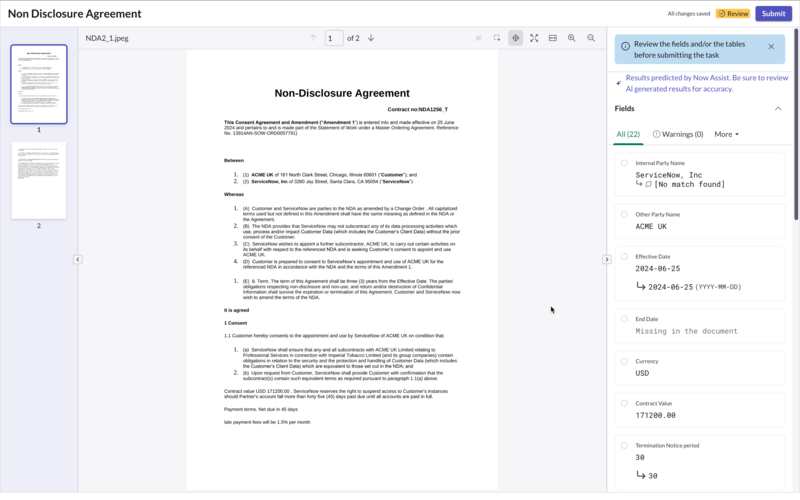Click the All changes saved status text
The height and width of the screenshot is (500, 800).
(688, 14)
